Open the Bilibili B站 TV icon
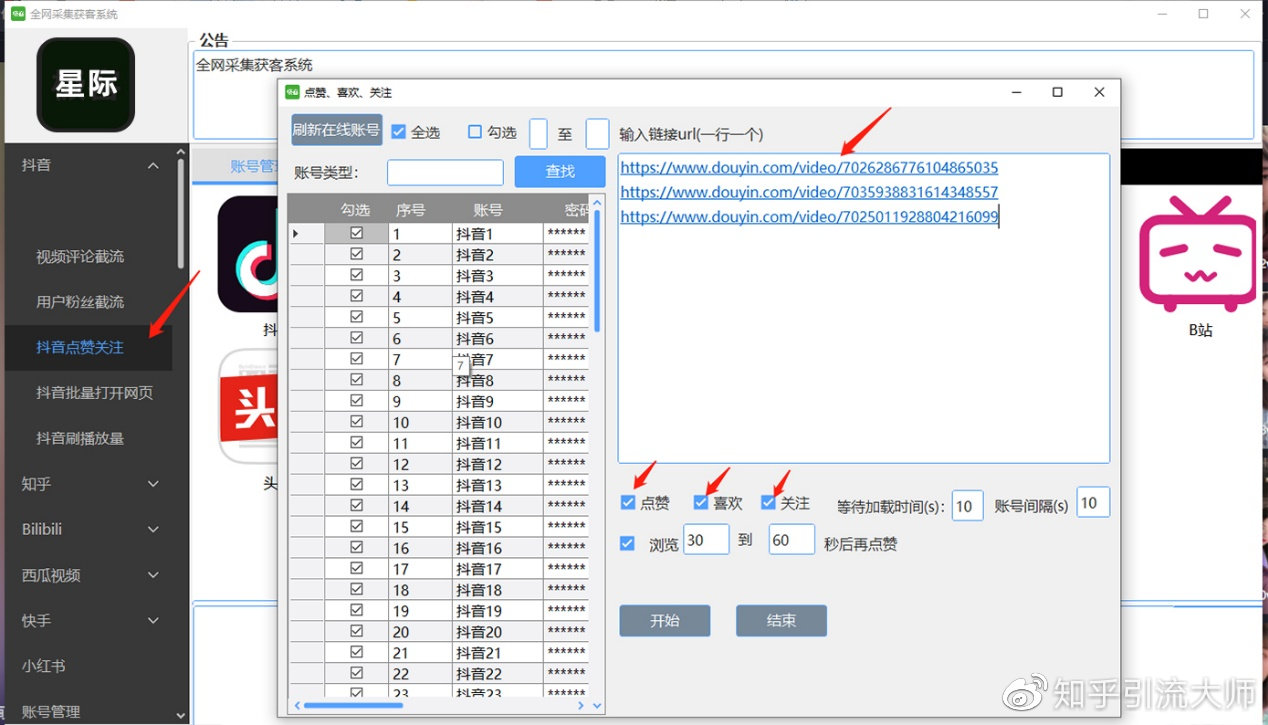This screenshot has width=1268, height=725. 1196,253
